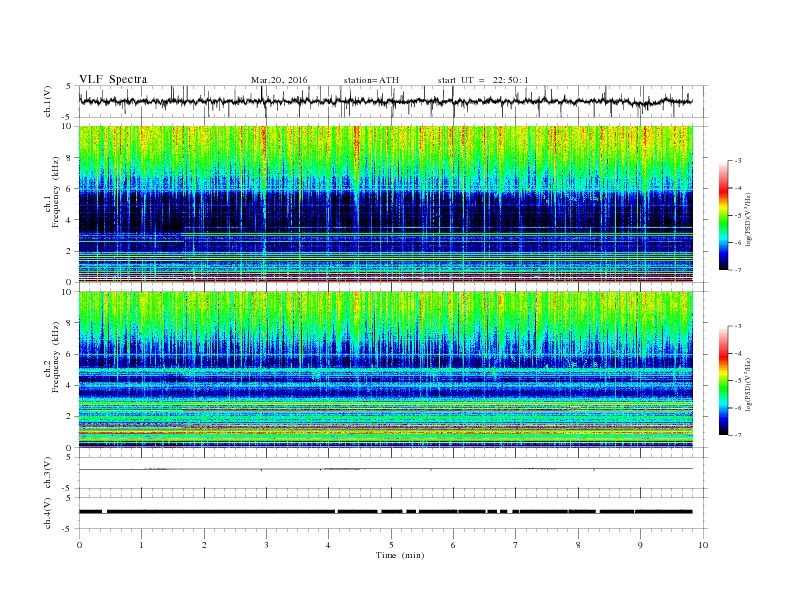Click the "station=ATH" label
The height and width of the screenshot is (612, 792).
371,80
